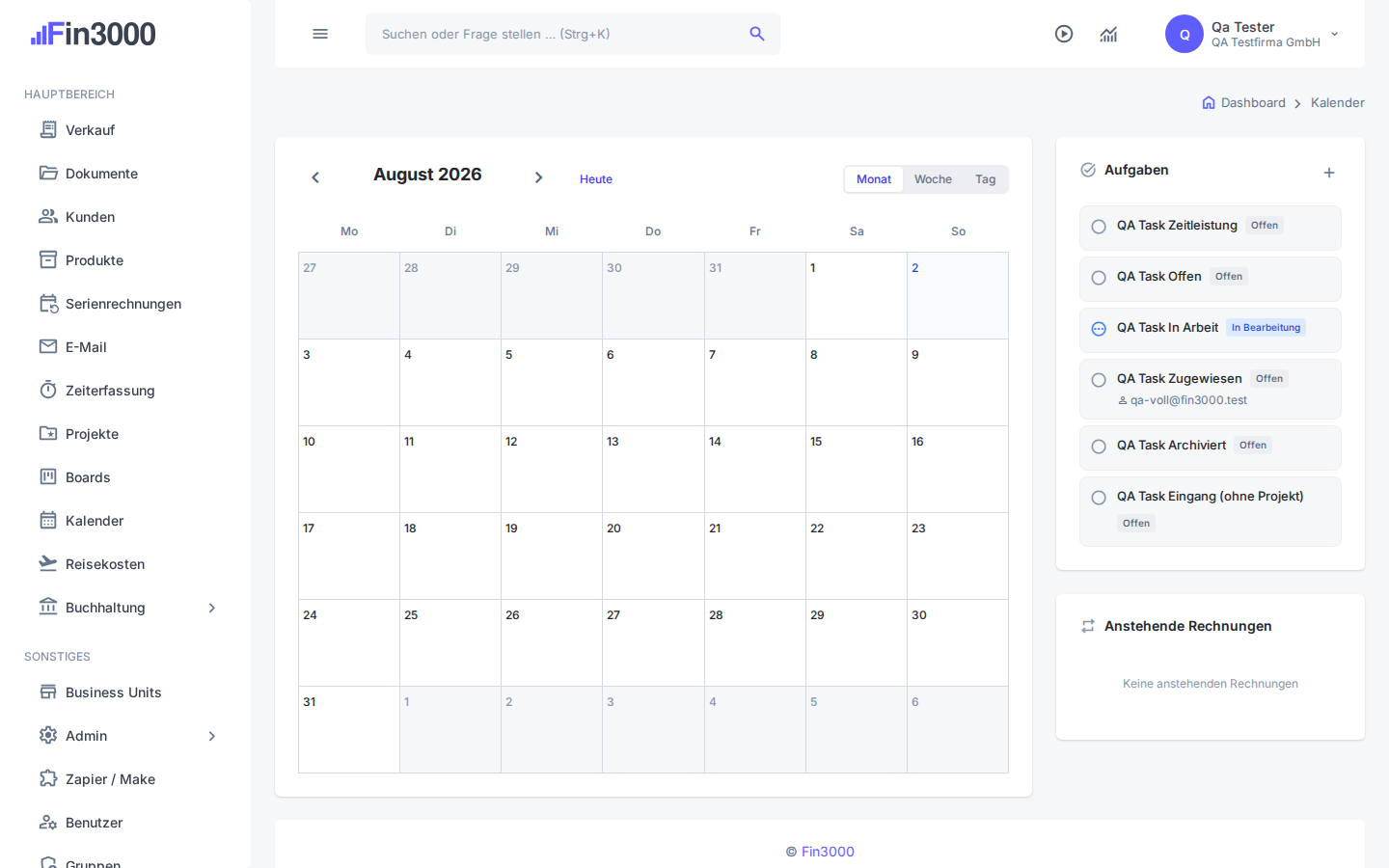Click QA Testfirma GmbH company name

coord(1266,42)
